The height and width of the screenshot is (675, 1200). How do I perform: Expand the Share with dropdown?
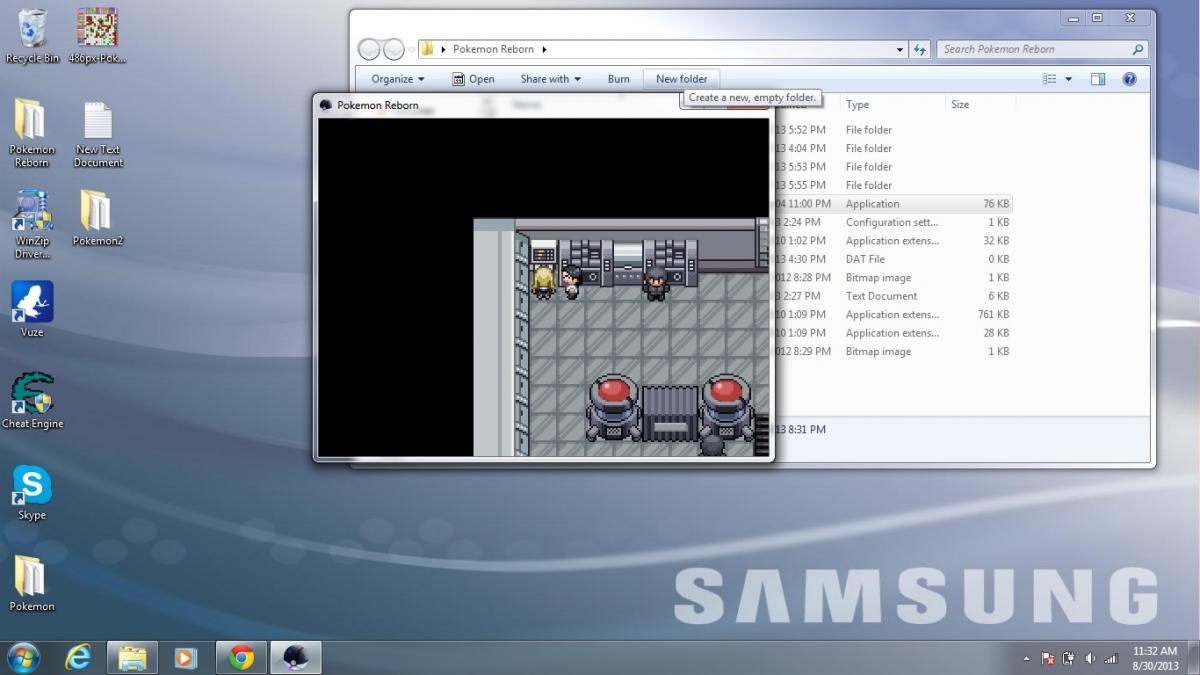coord(550,79)
